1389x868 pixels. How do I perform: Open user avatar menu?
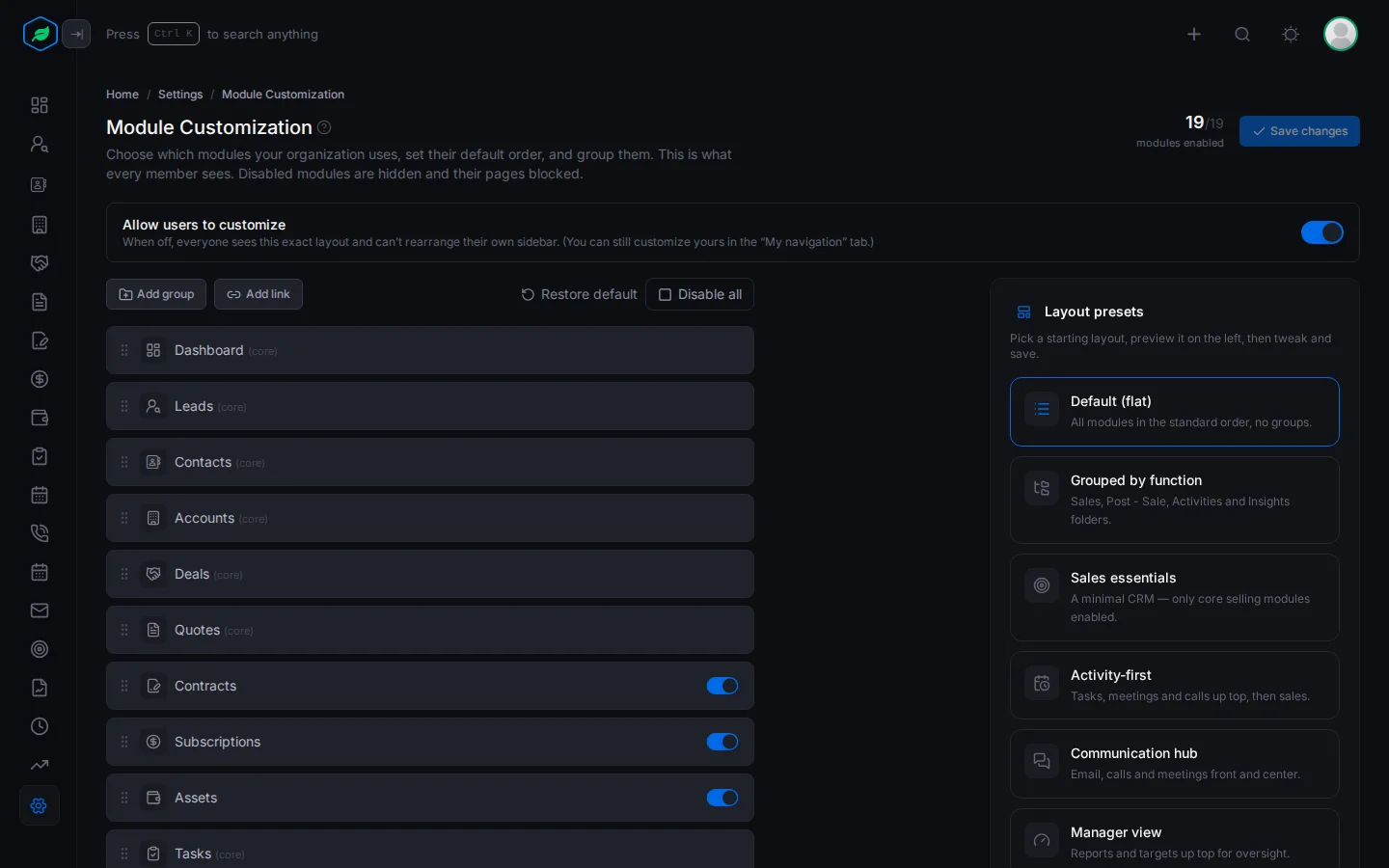(x=1341, y=34)
